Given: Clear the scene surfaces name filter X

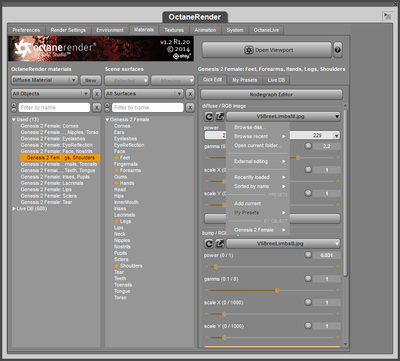Looking at the screenshot, I should [x=190, y=108].
